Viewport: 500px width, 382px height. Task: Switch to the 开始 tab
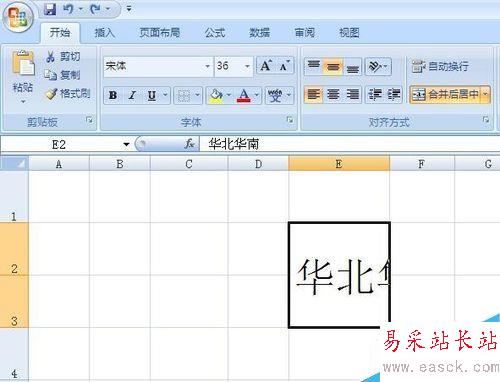click(60, 33)
